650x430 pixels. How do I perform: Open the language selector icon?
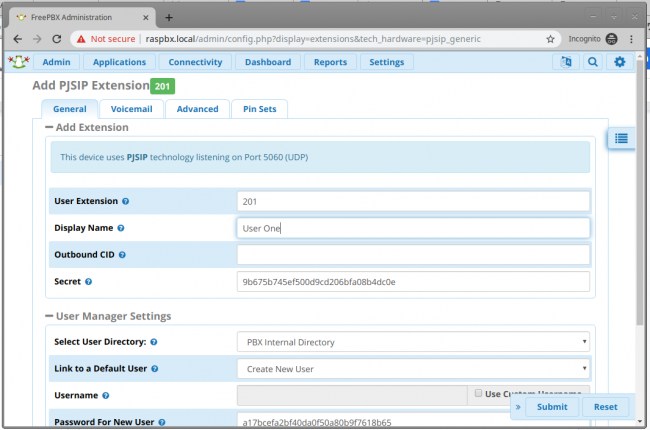567,62
